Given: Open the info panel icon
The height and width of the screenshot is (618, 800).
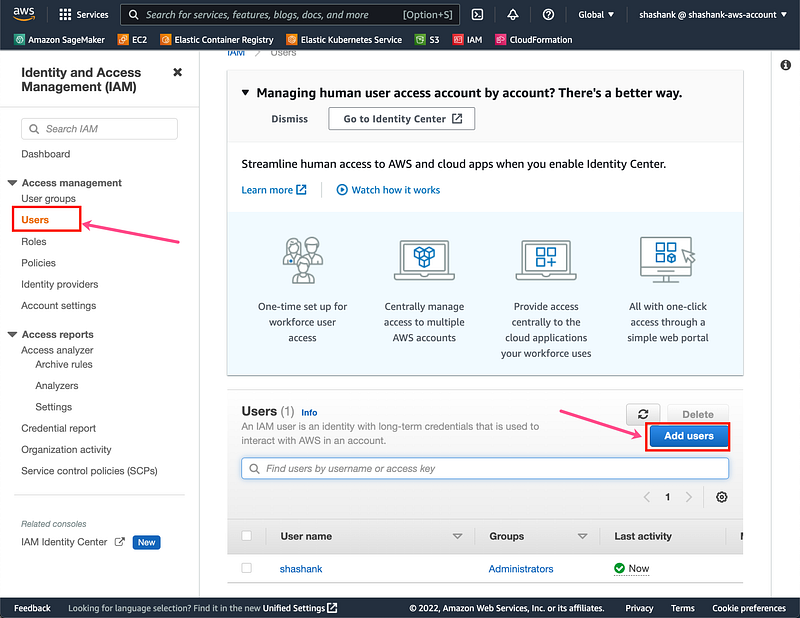Looking at the screenshot, I should click(x=785, y=65).
